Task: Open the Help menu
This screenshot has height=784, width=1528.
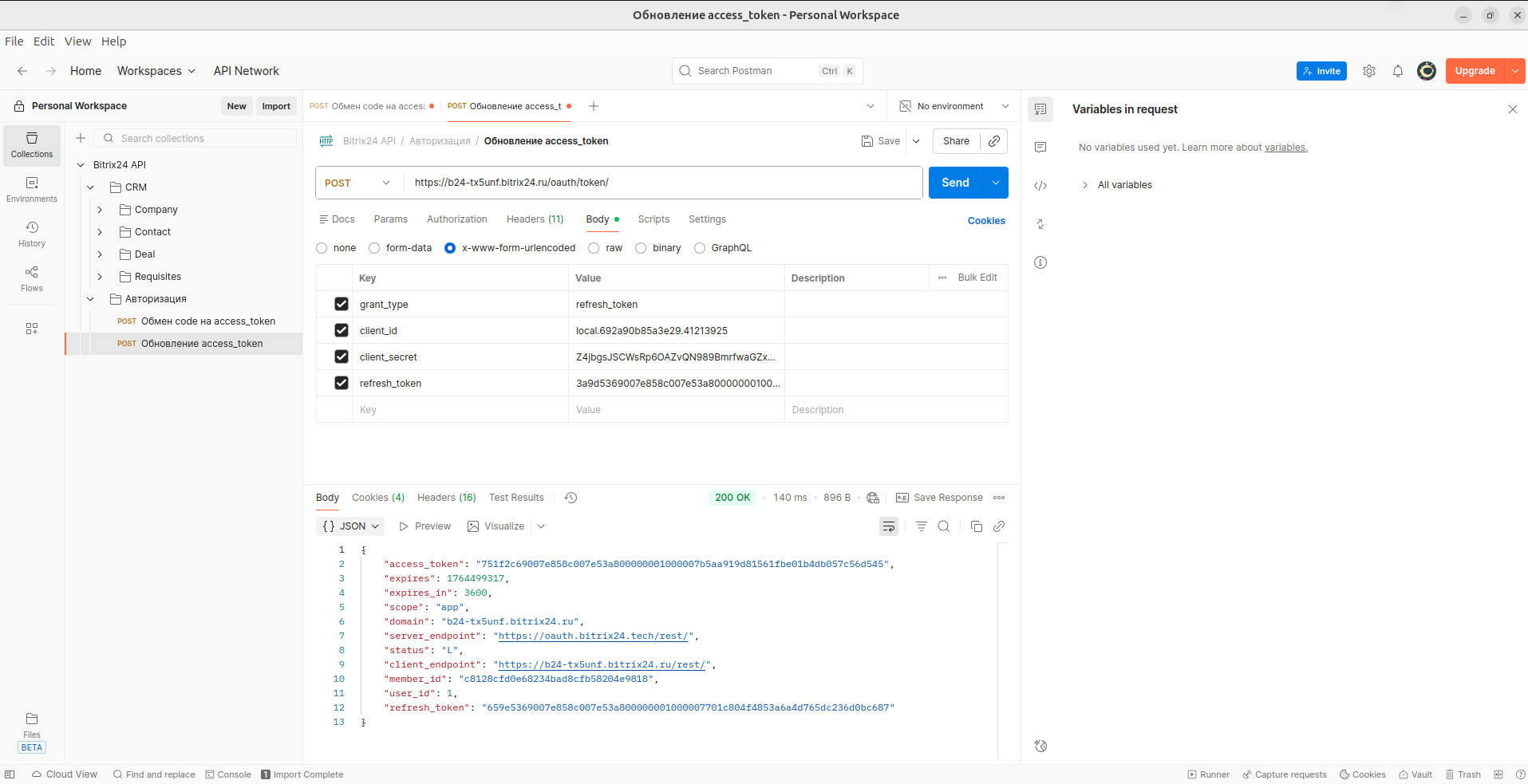Action: pyautogui.click(x=113, y=41)
